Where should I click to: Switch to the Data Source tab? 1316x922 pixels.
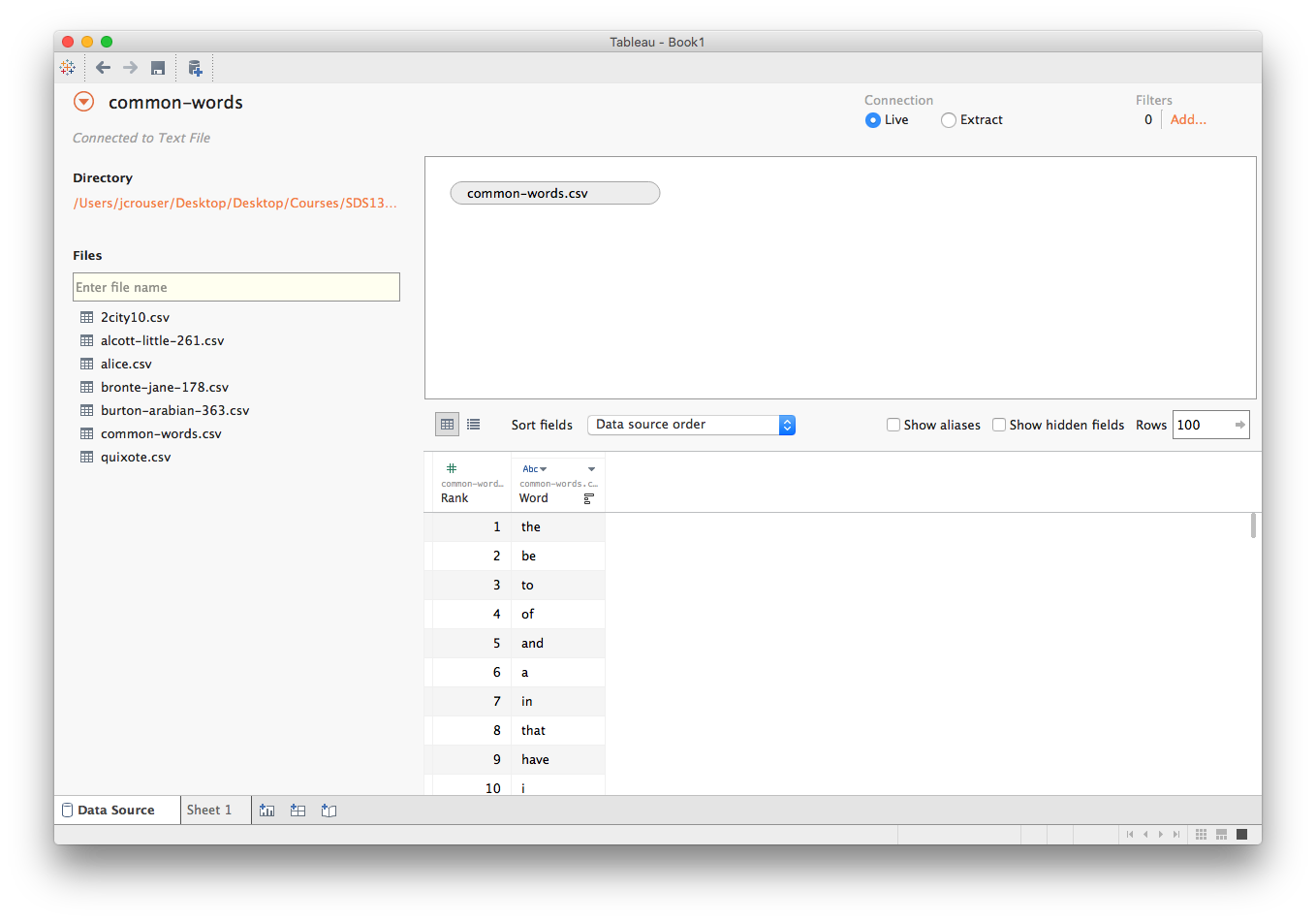pyautogui.click(x=116, y=811)
